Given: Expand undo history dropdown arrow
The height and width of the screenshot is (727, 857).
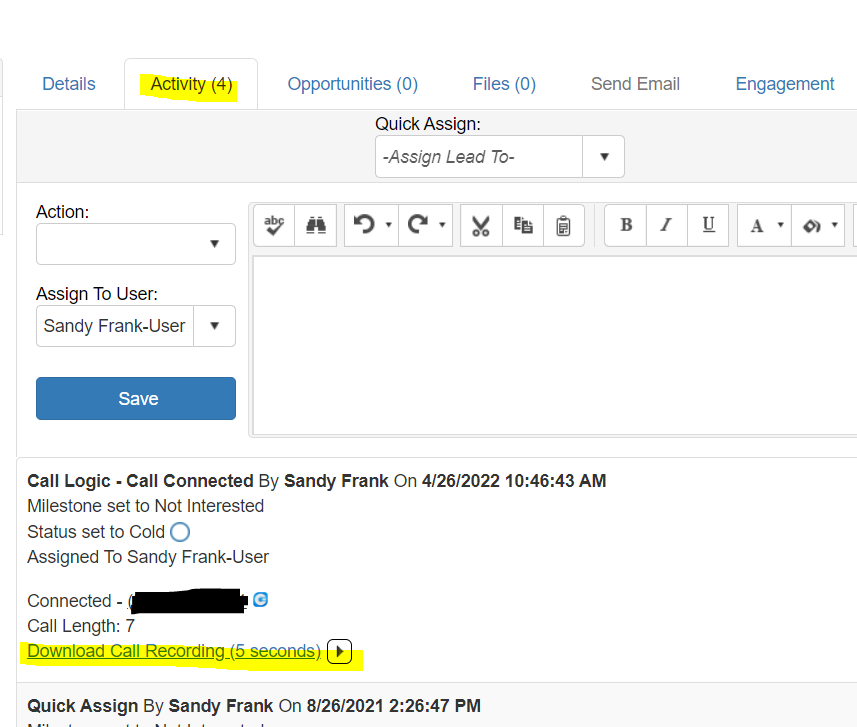Looking at the screenshot, I should click(389, 225).
